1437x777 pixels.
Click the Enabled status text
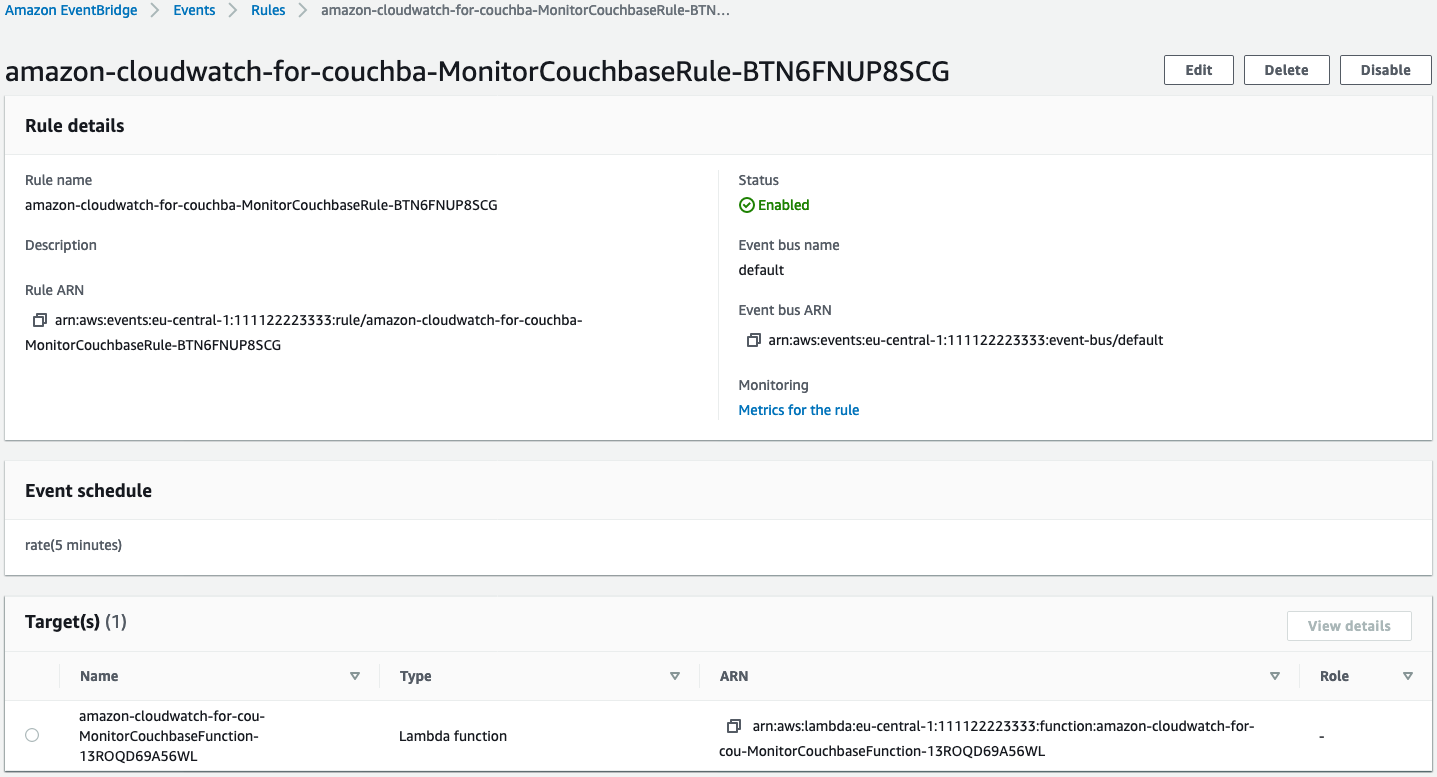[784, 205]
